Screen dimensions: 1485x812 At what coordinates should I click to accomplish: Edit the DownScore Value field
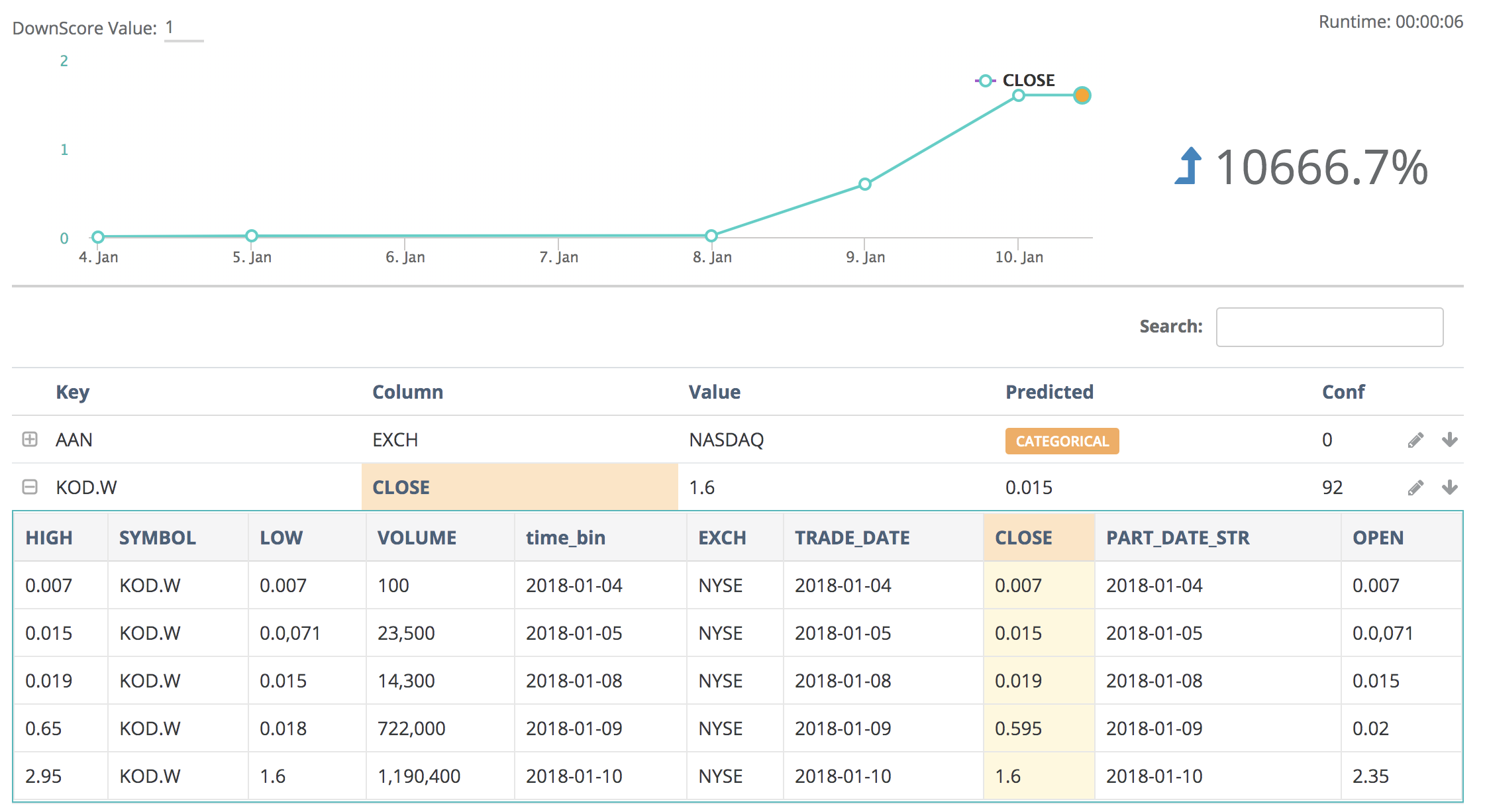pos(183,28)
